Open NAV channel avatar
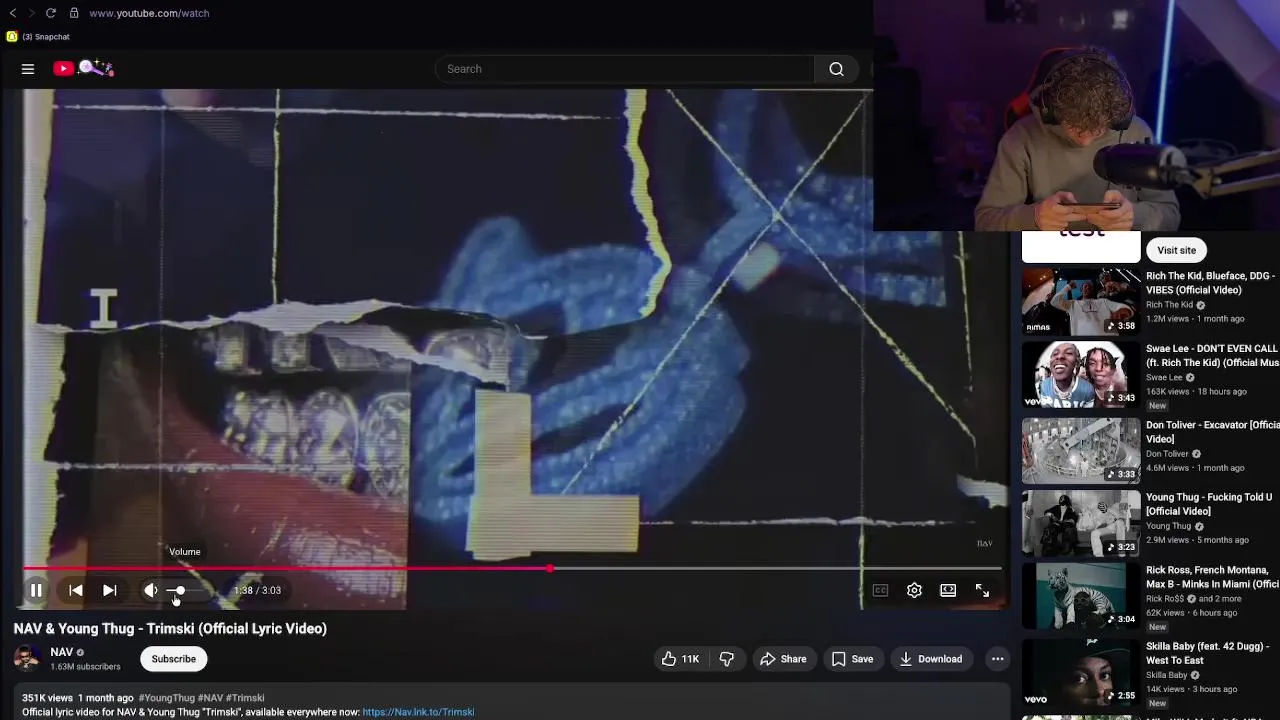This screenshot has width=1280, height=720. pos(27,658)
